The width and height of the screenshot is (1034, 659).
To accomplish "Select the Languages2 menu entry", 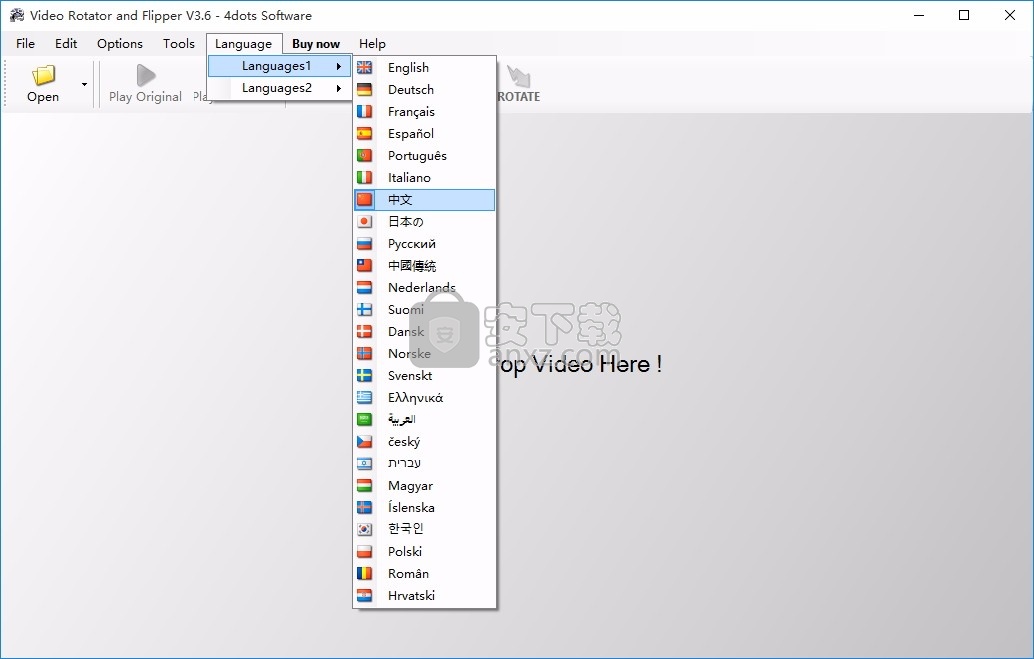I will click(x=280, y=88).
